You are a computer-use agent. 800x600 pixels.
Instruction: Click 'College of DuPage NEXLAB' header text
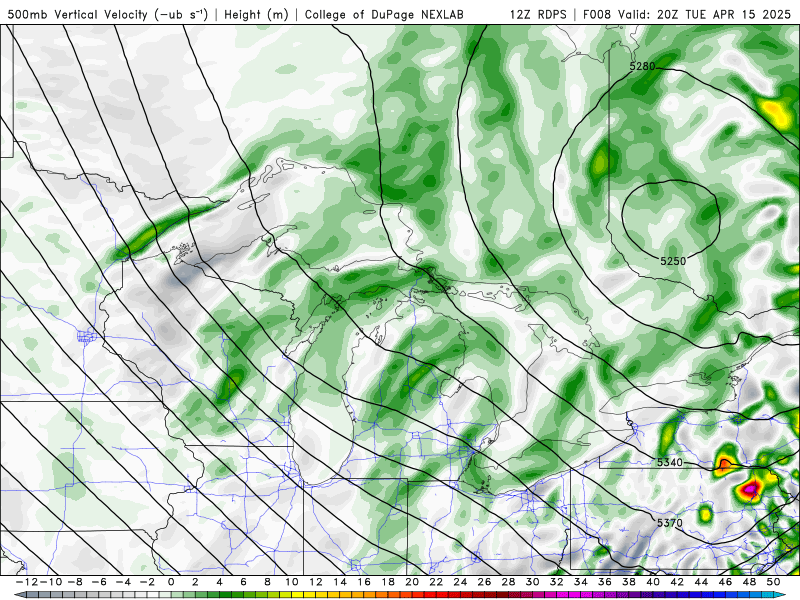(x=384, y=14)
